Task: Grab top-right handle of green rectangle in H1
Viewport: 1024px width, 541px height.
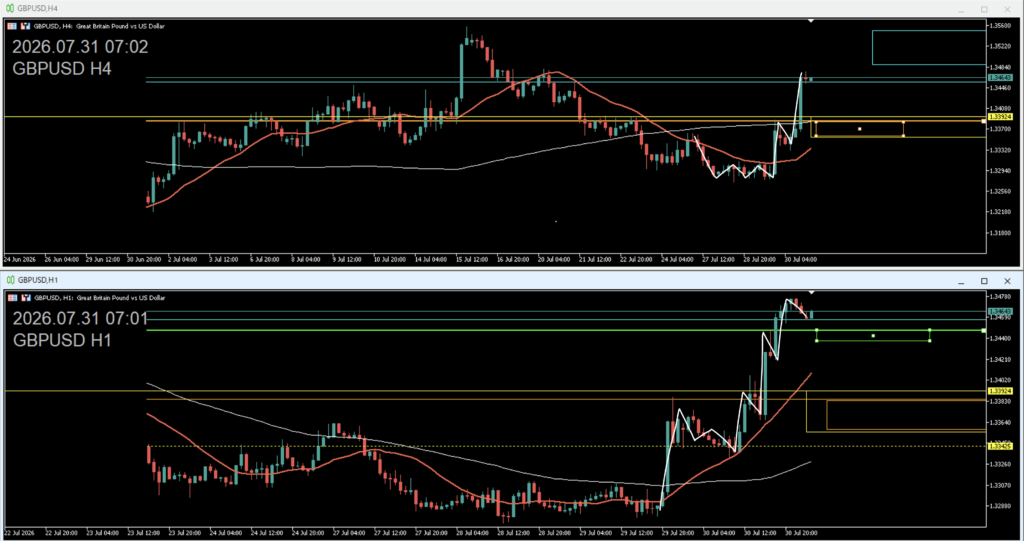Action: [x=929, y=331]
